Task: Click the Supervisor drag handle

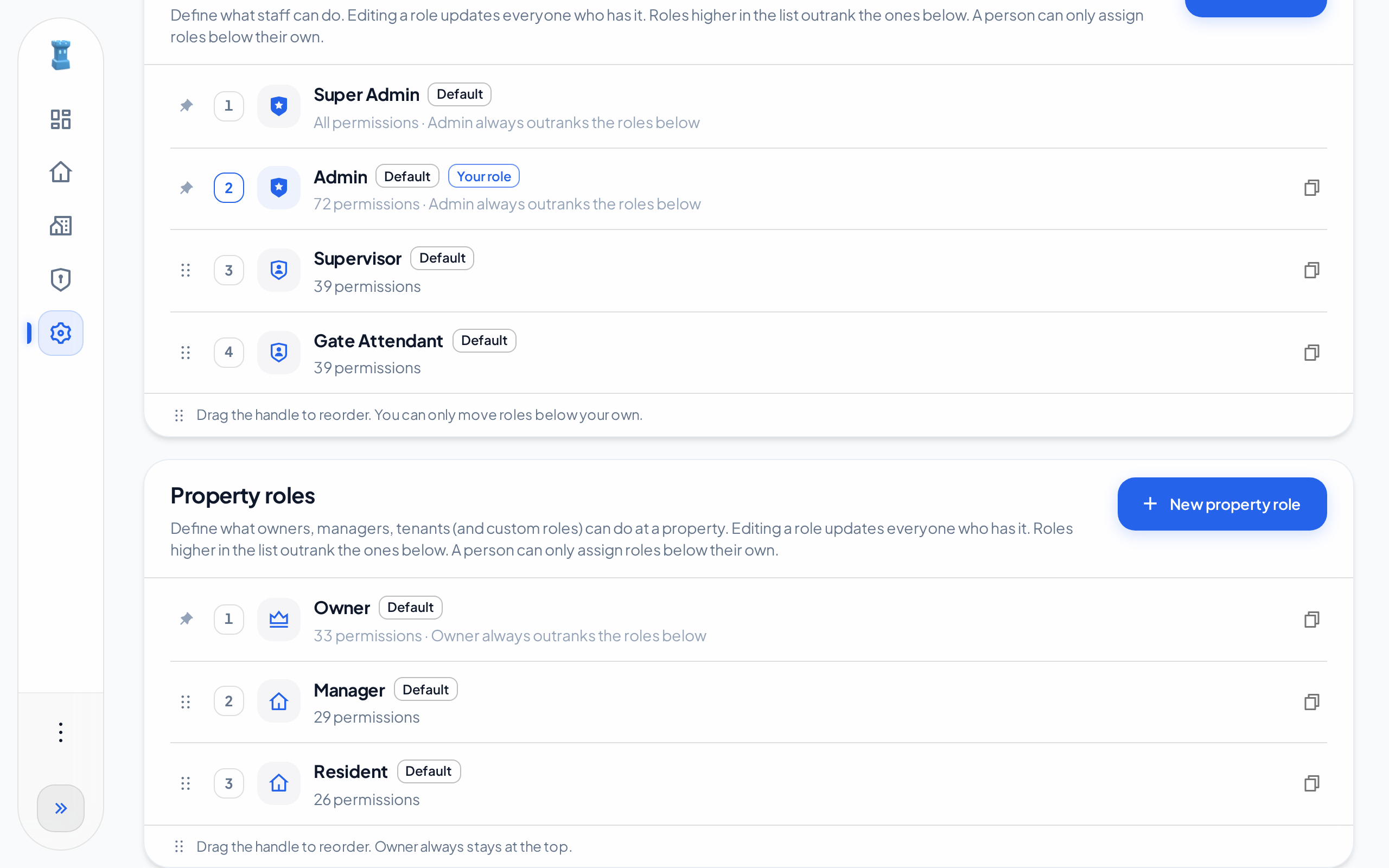Action: pyautogui.click(x=186, y=270)
